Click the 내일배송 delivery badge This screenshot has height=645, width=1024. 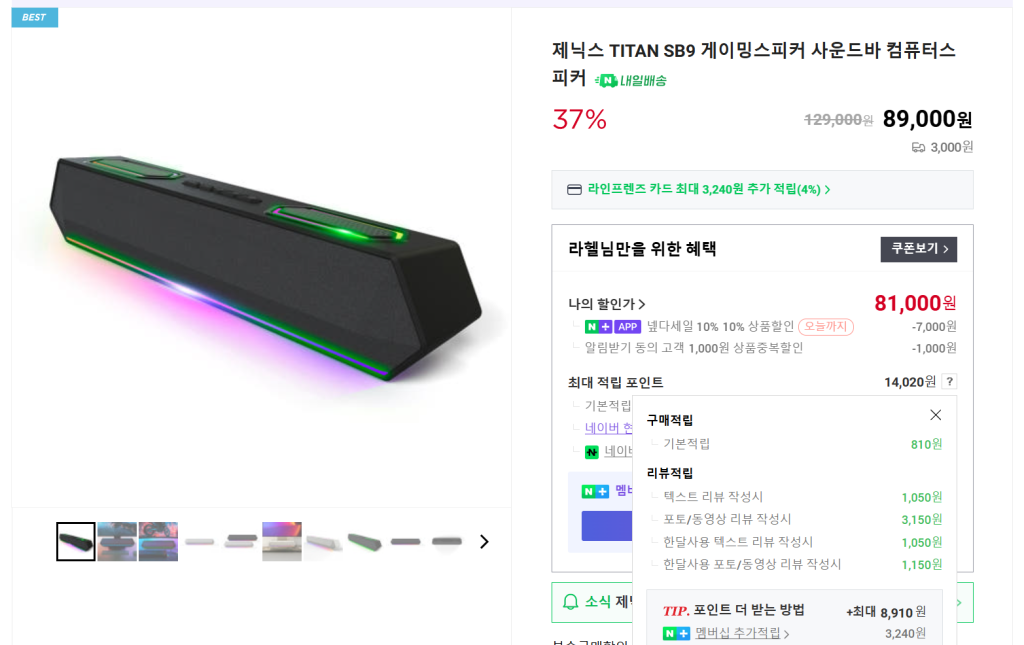pyautogui.click(x=631, y=81)
